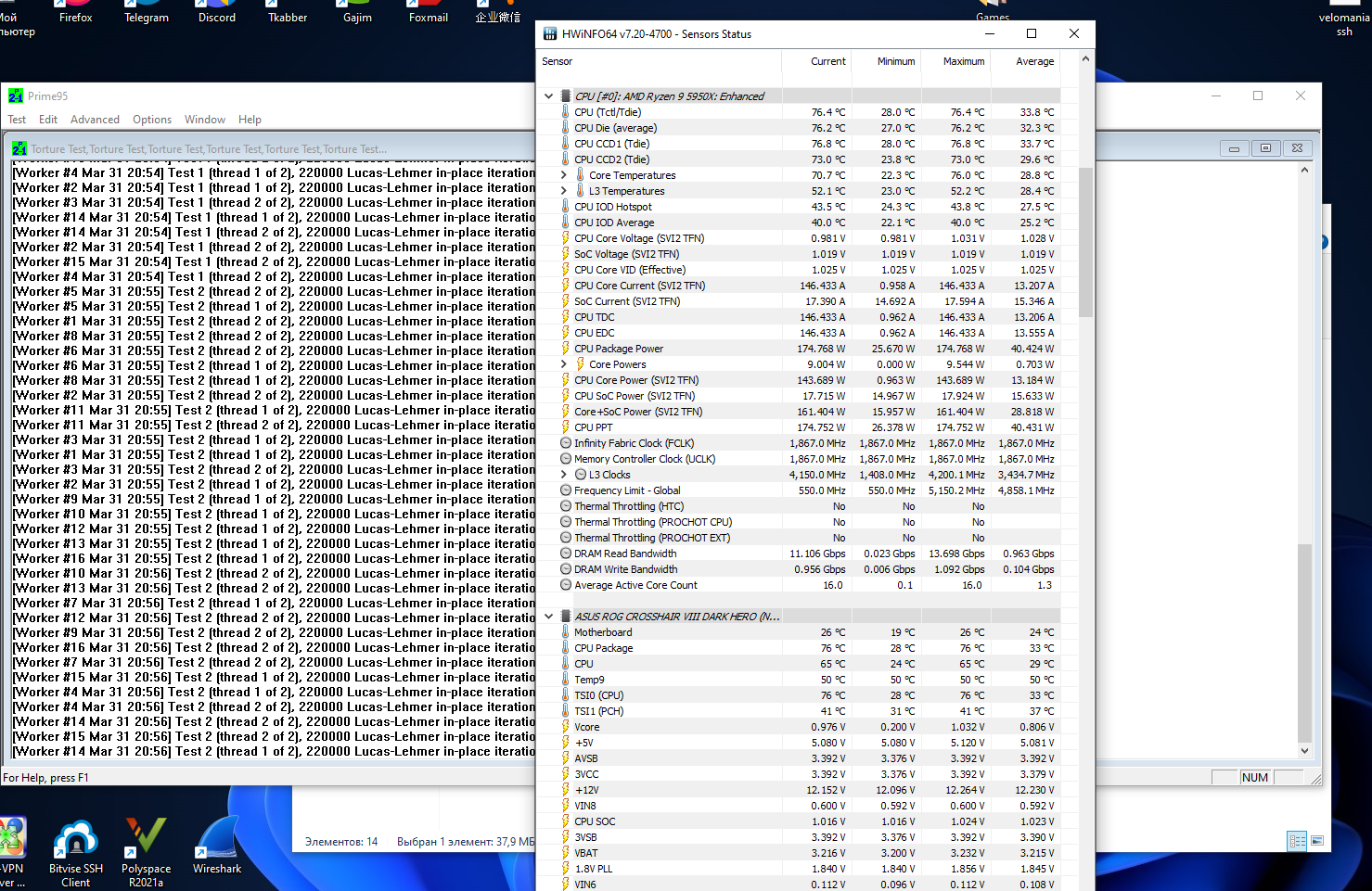Screen dimensions: 1372x891
Task: Click the Torture Test child window icon
Action: [x=19, y=148]
